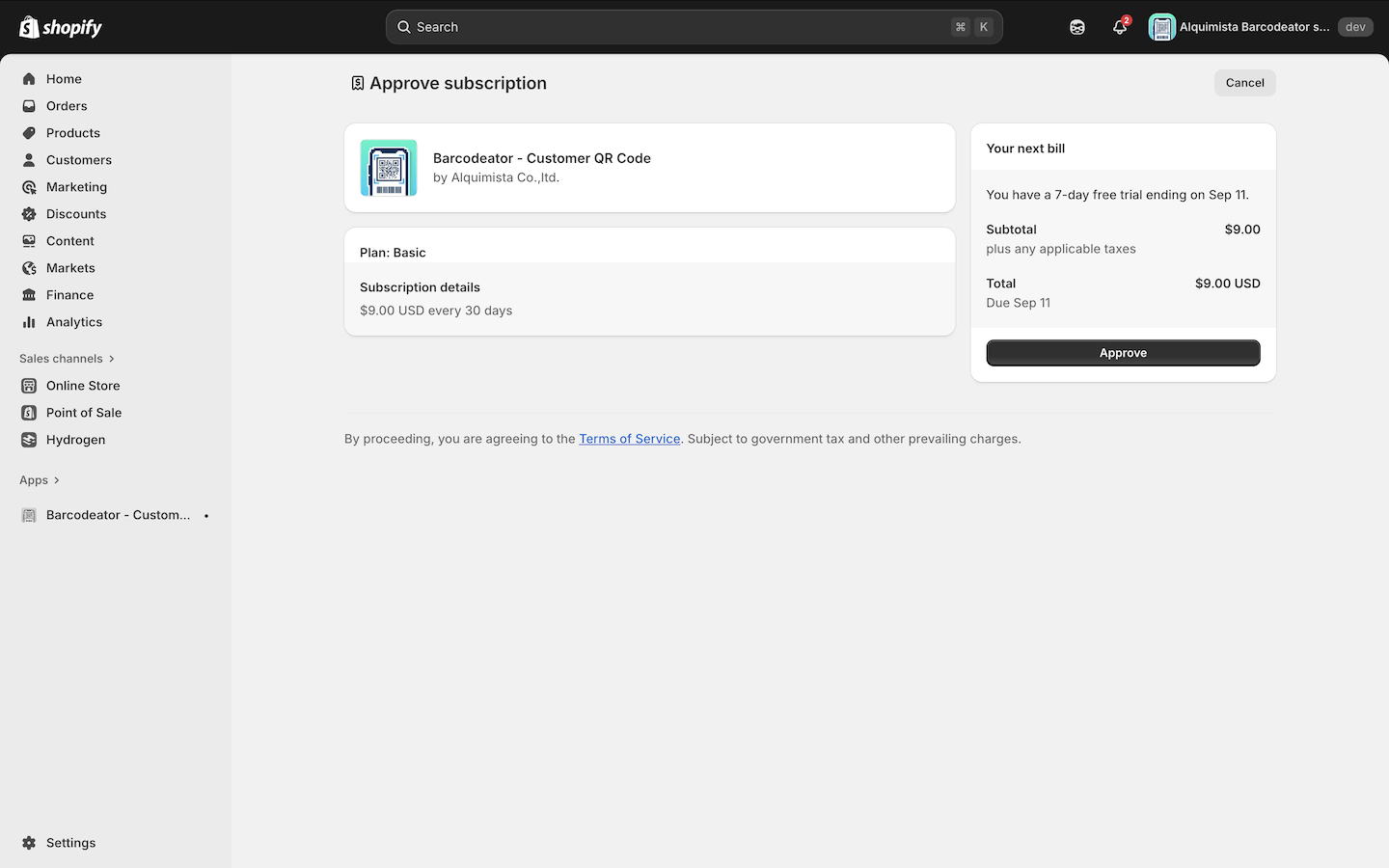Expand the Apps section chevron
The height and width of the screenshot is (868, 1389).
57,480
